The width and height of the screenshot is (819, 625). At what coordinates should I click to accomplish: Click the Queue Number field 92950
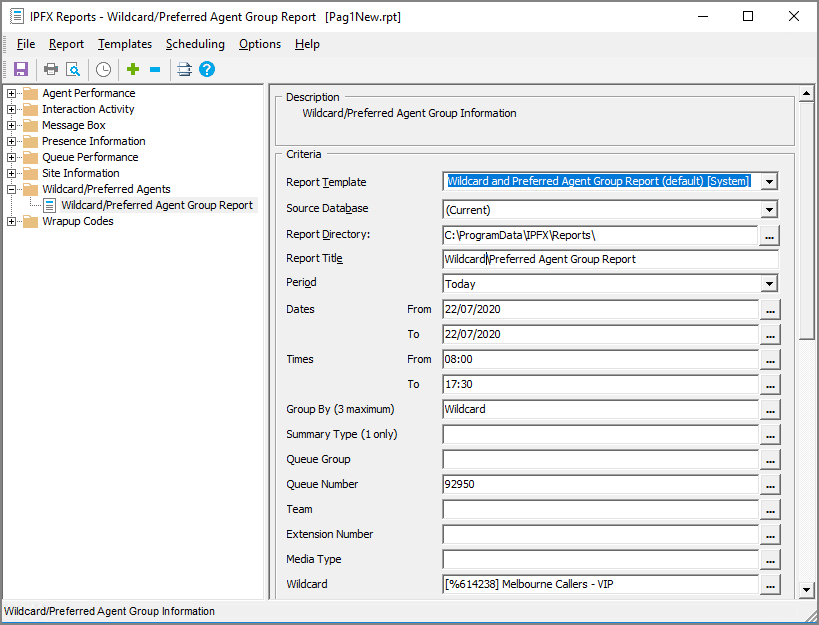[601, 485]
